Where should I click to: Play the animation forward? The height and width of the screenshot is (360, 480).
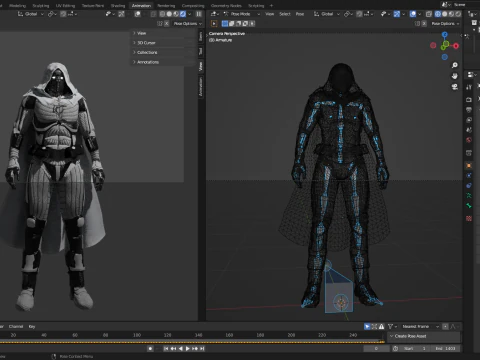(x=187, y=349)
